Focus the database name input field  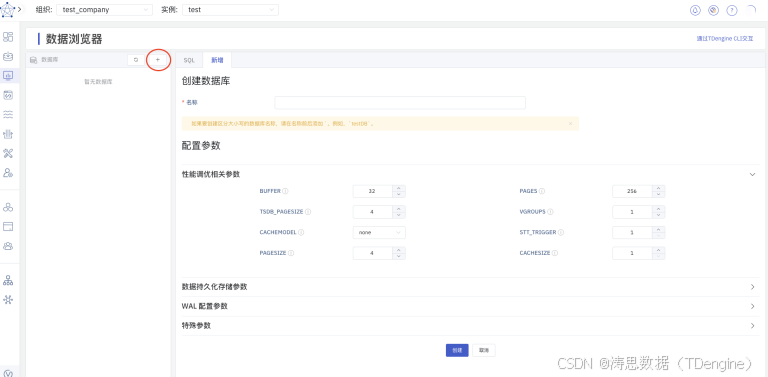(x=400, y=102)
